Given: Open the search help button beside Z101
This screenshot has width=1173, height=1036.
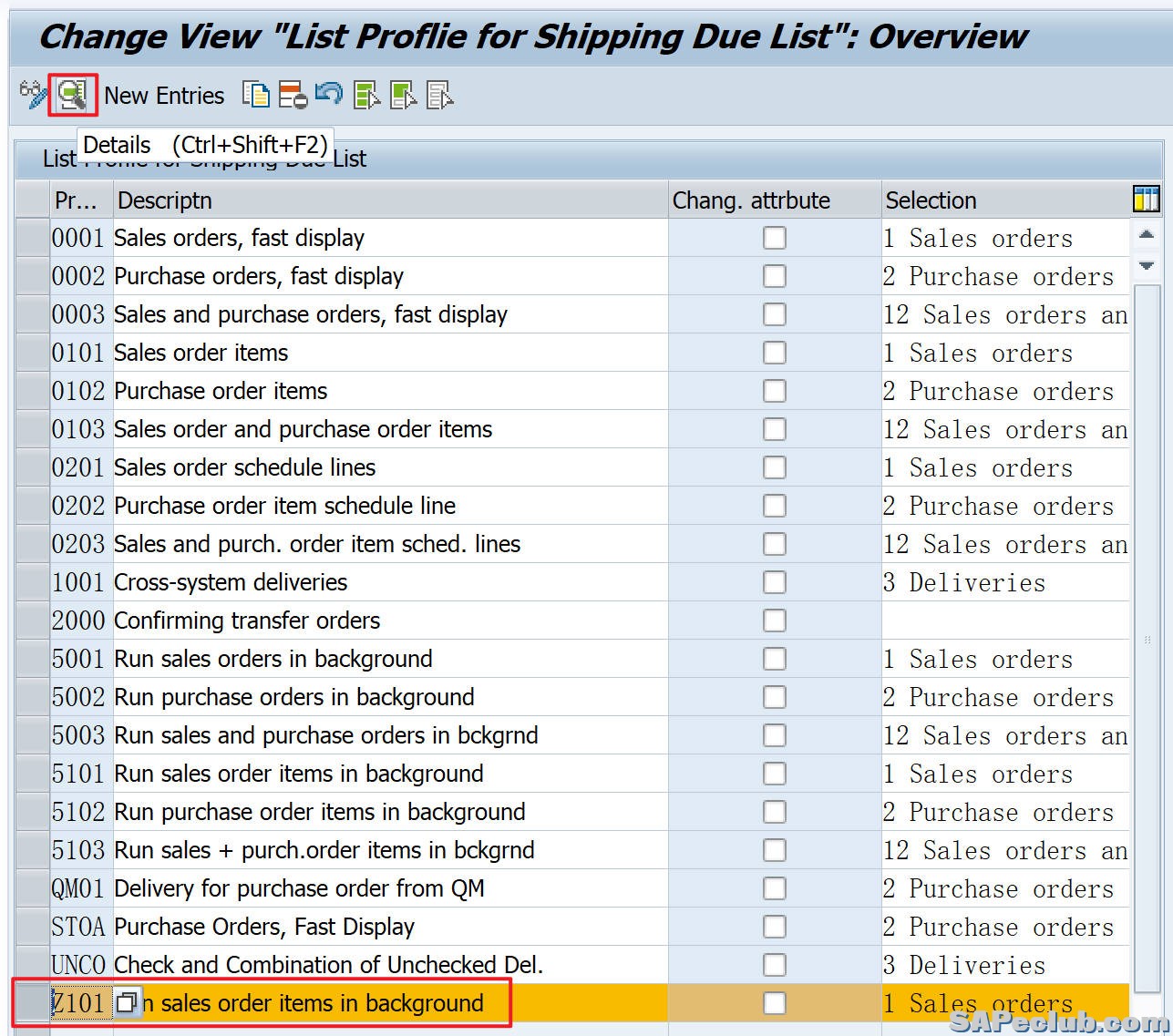Looking at the screenshot, I should (x=128, y=1003).
